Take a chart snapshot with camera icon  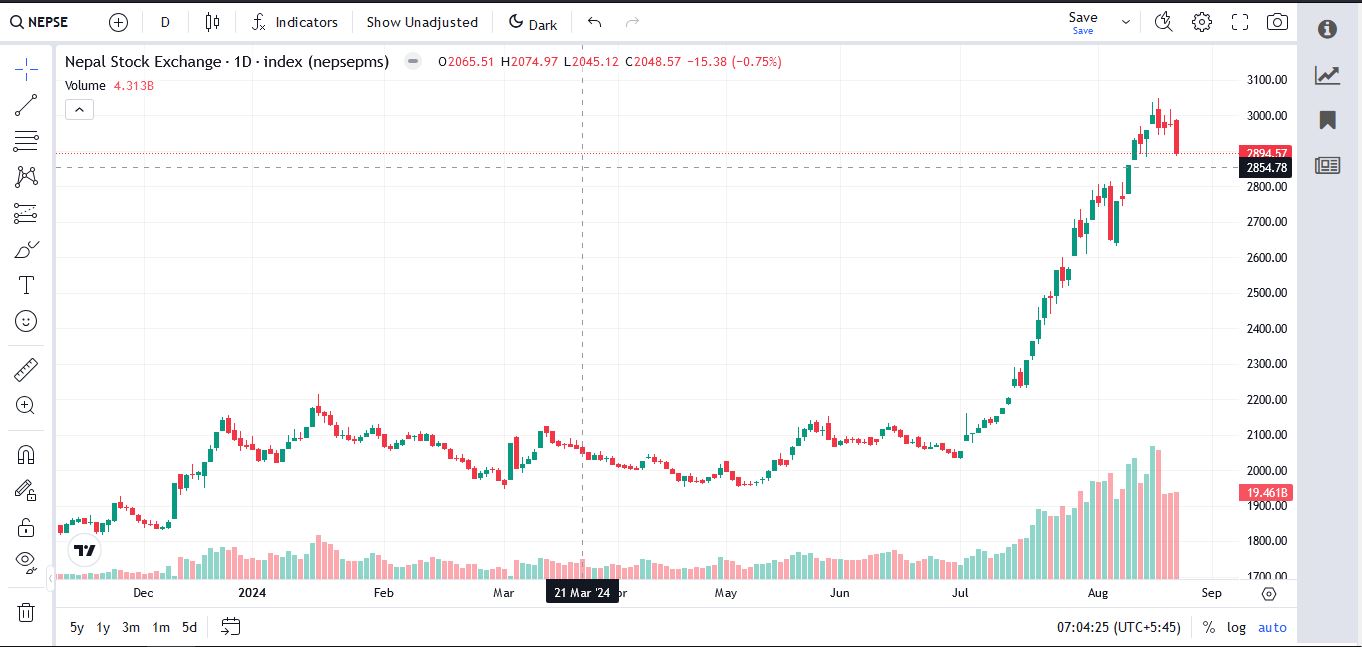click(1277, 22)
